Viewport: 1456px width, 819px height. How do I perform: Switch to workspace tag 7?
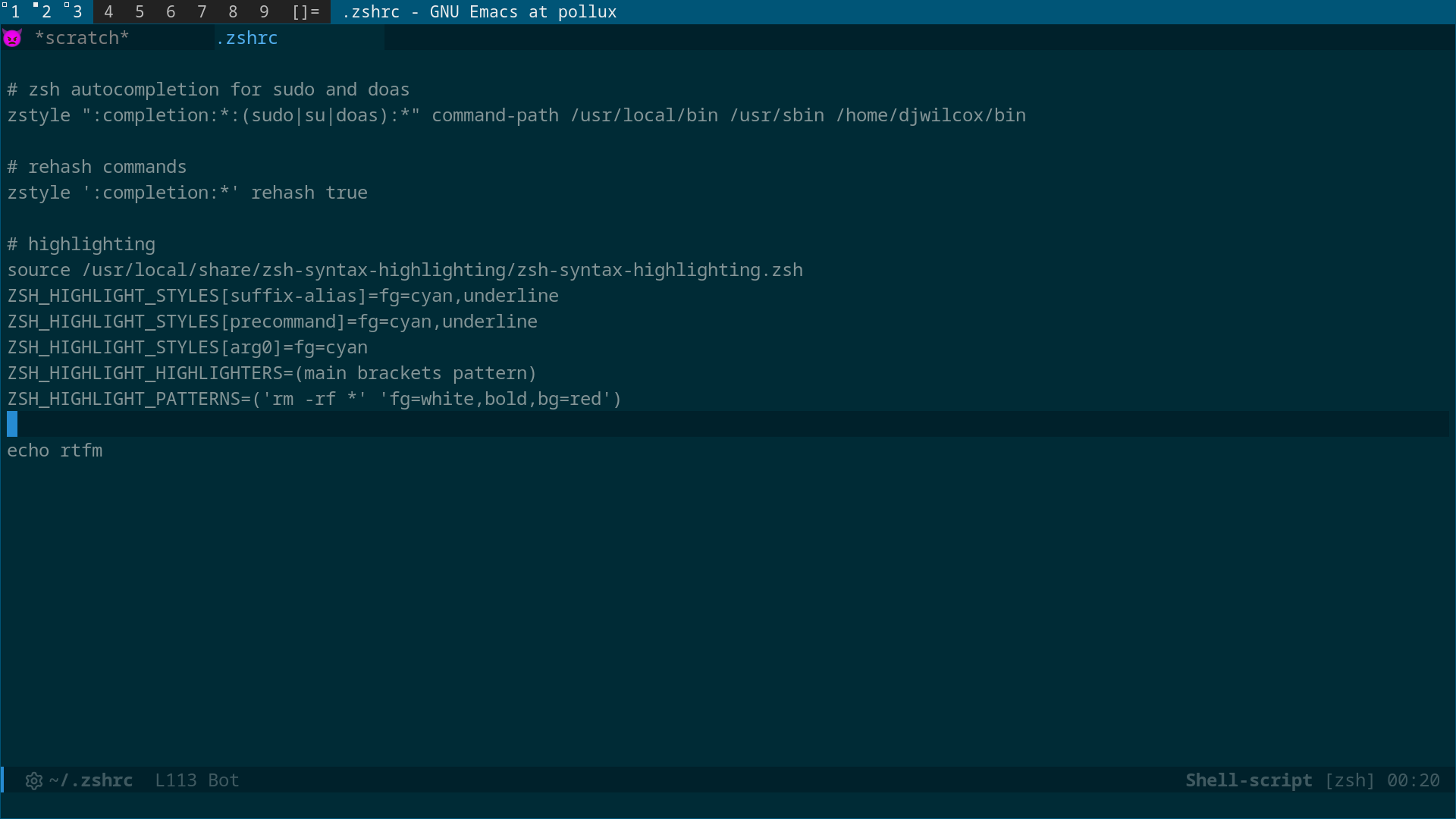click(202, 12)
